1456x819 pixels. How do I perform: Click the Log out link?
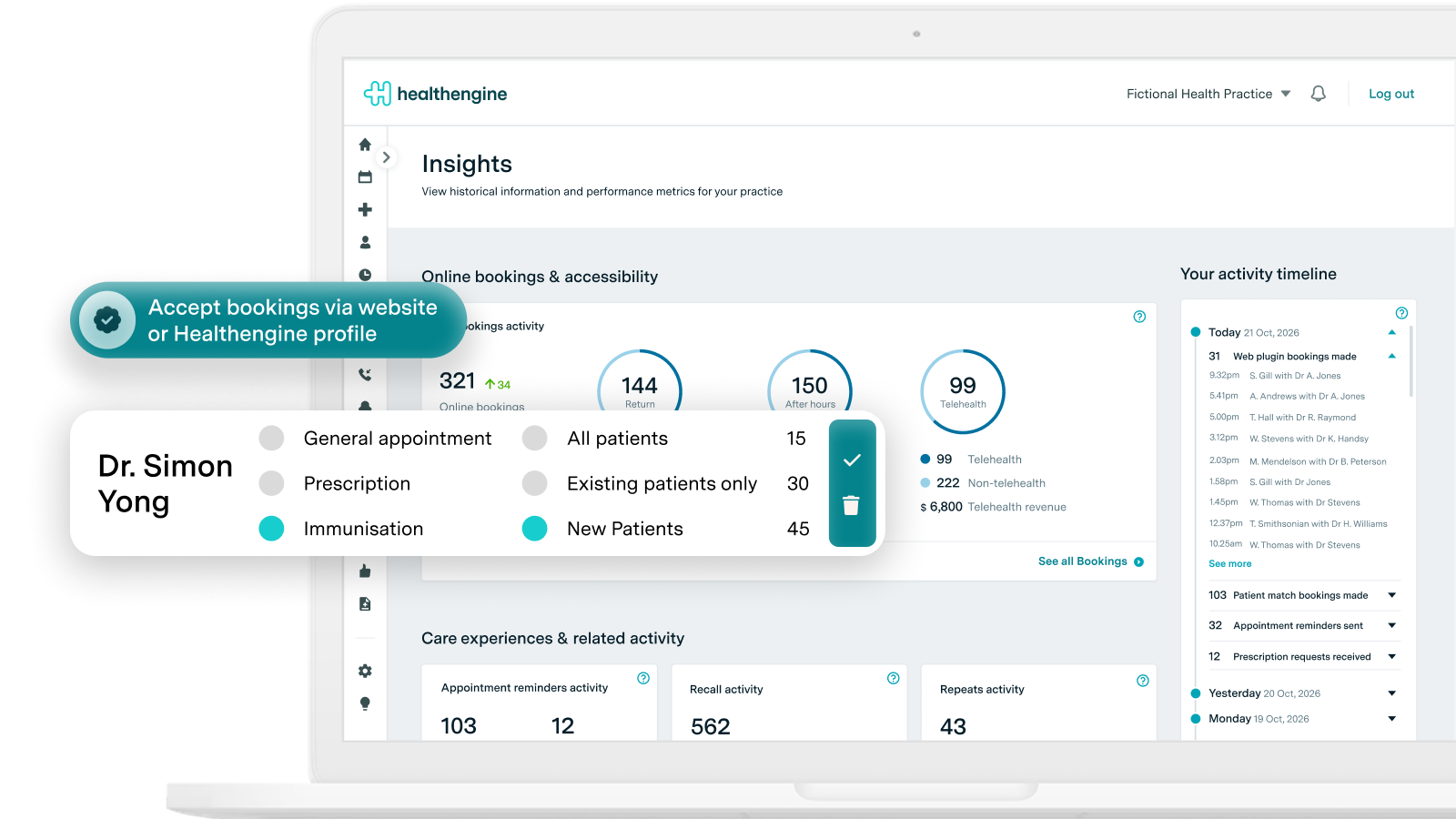pyautogui.click(x=1391, y=94)
